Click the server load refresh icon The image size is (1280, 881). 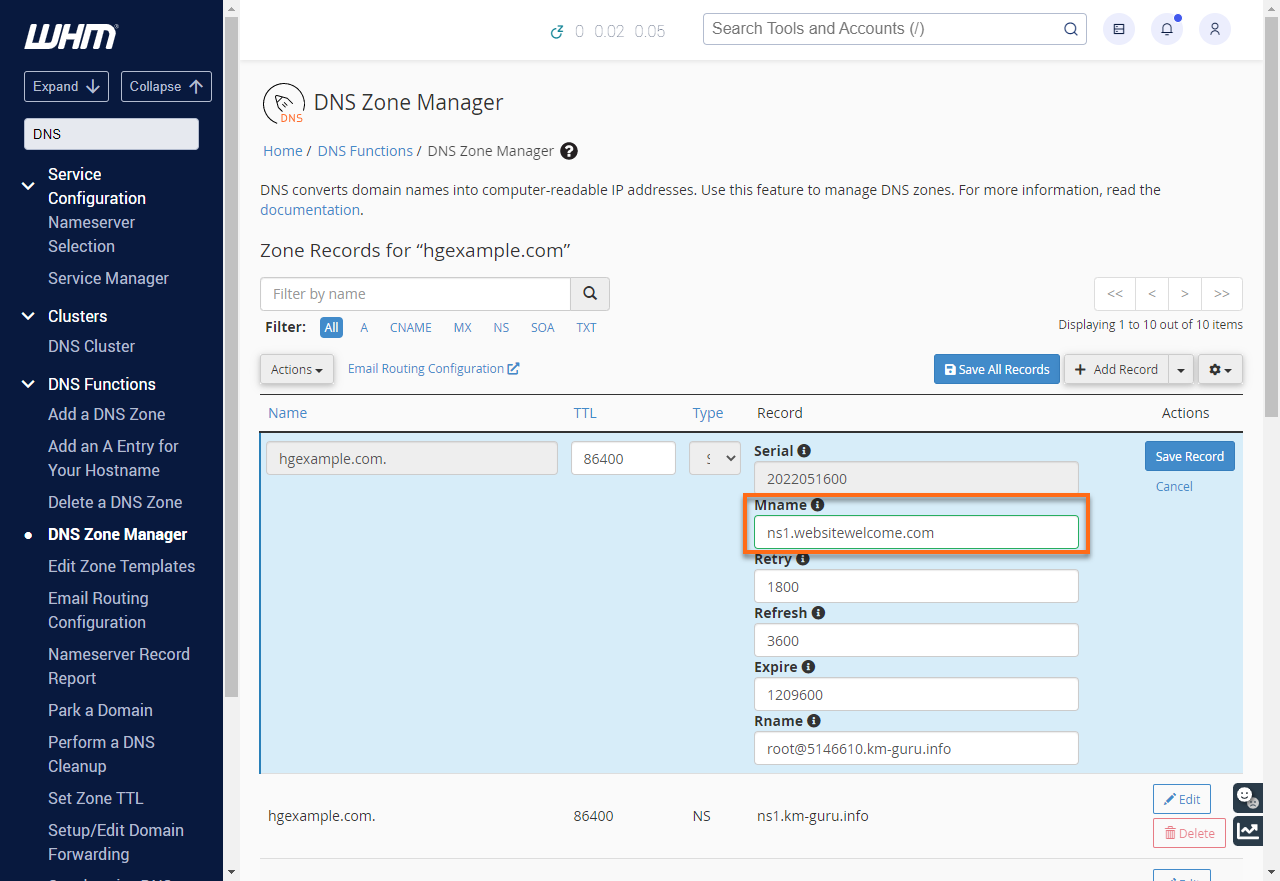tap(558, 31)
